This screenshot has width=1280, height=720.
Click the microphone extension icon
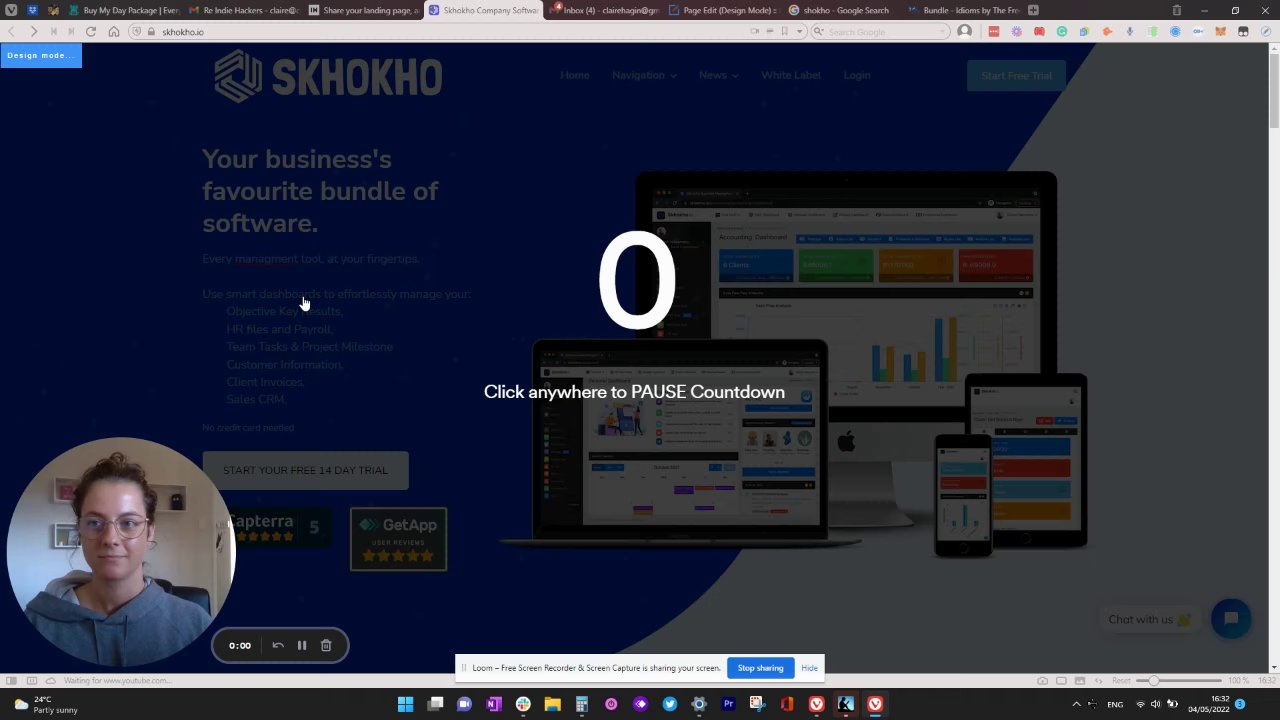(x=1130, y=32)
